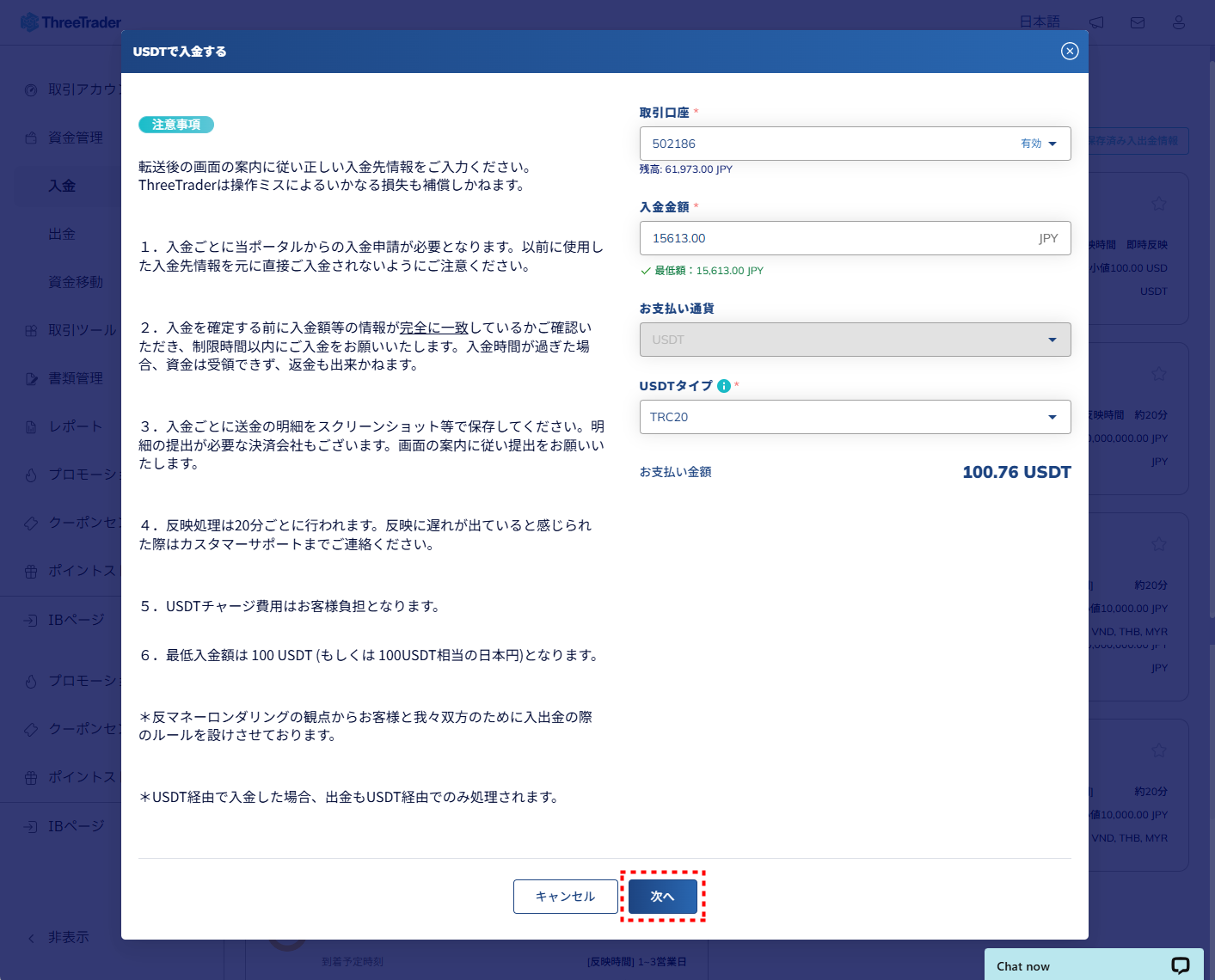Image resolution: width=1215 pixels, height=980 pixels.
Task: Open 資金管理 in the sidebar
Action: pyautogui.click(x=76, y=138)
